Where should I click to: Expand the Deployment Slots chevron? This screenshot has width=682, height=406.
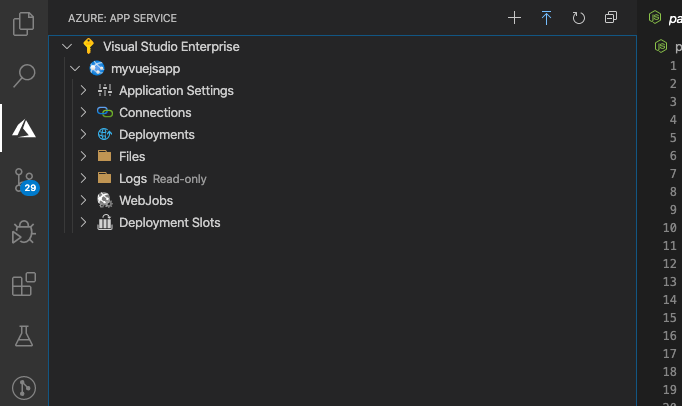pos(83,222)
